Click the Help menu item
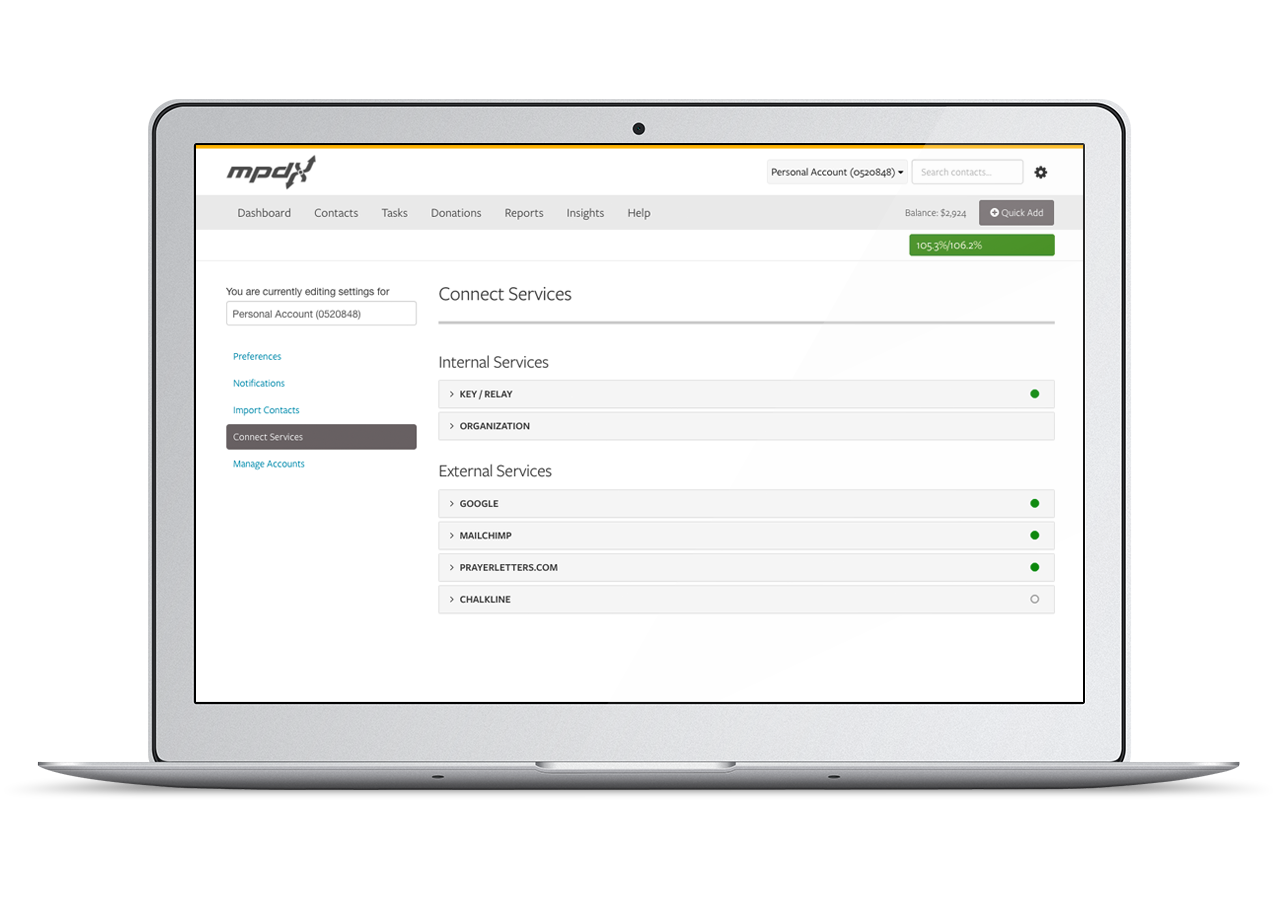 click(x=639, y=213)
